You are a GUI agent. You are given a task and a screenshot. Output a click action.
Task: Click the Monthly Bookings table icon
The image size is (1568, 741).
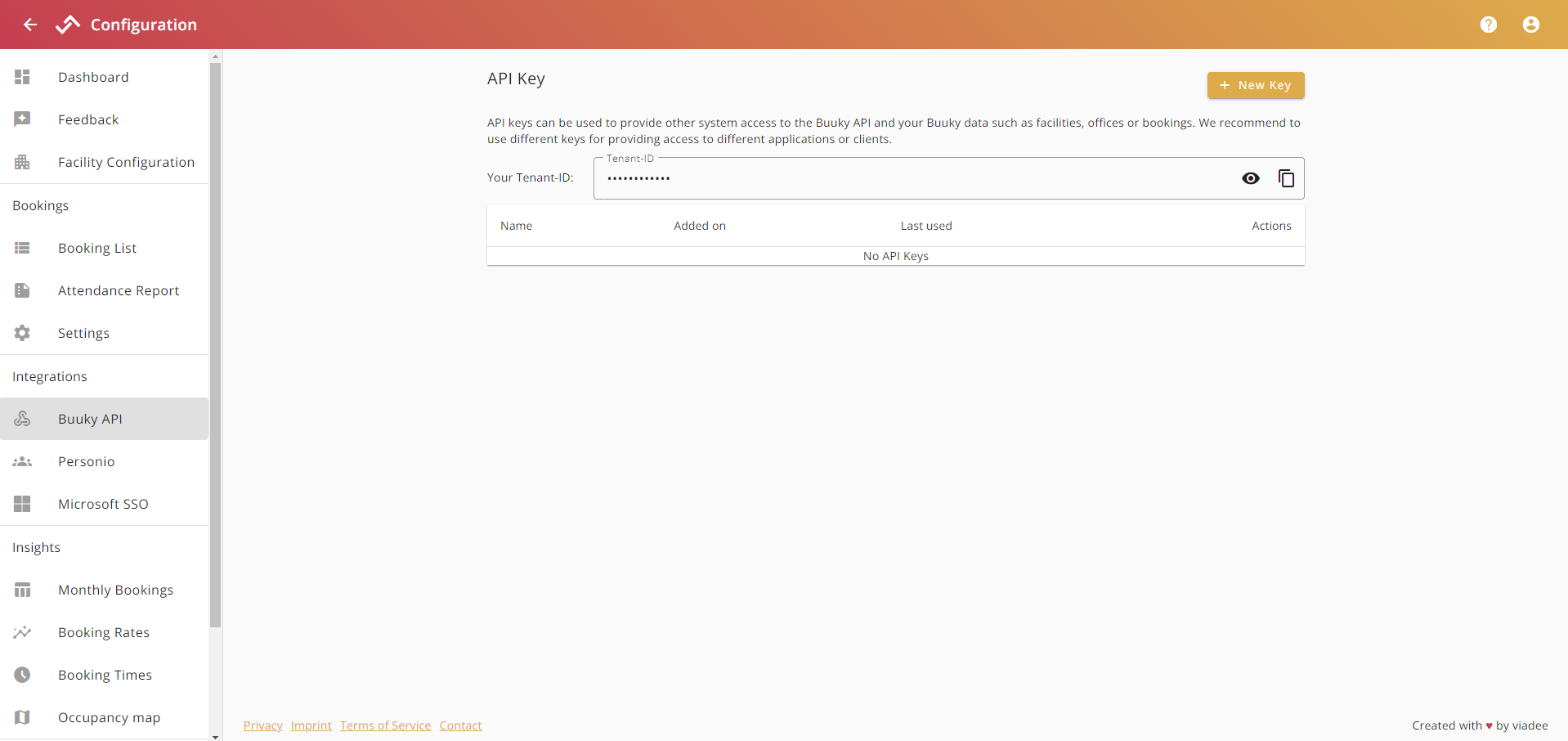(22, 590)
